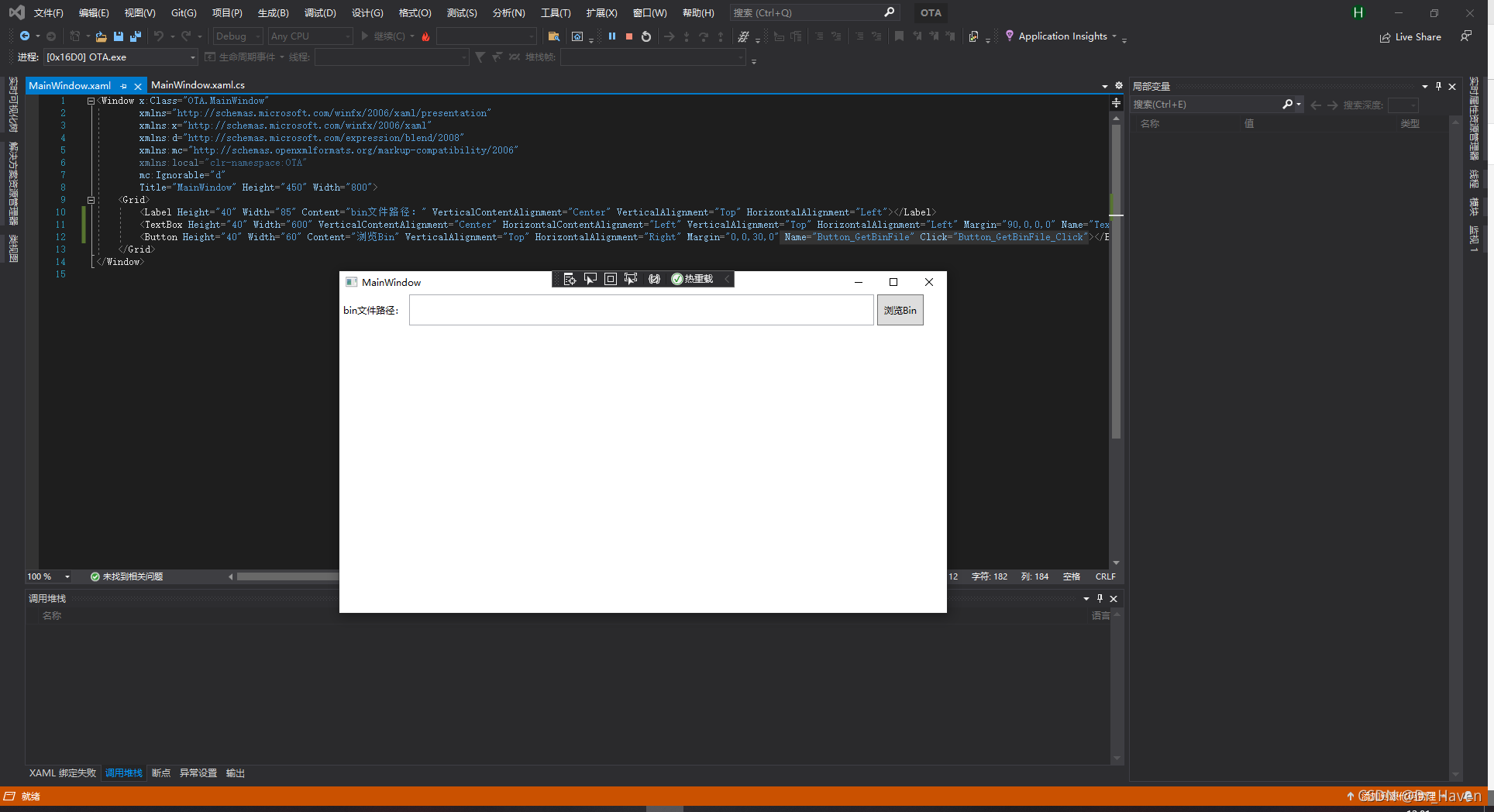Open the 调用堆栈 panel window position dropdown
This screenshot has width=1494, height=812.
click(1086, 599)
